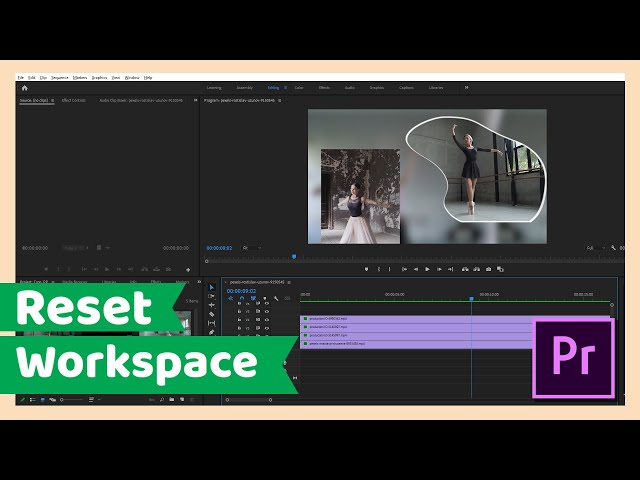
Task: Select the Pen tool in tools panel
Action: point(211,332)
